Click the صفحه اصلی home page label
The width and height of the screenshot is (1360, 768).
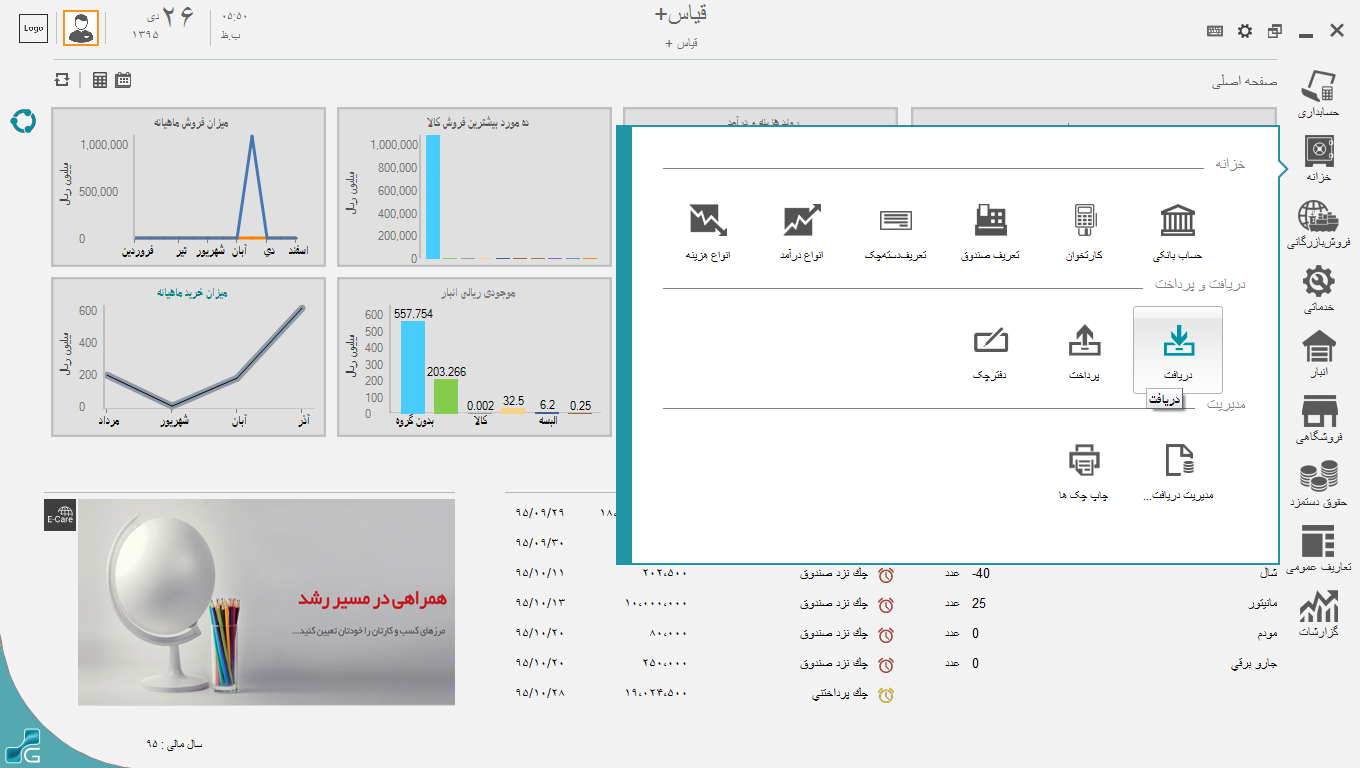(1245, 82)
